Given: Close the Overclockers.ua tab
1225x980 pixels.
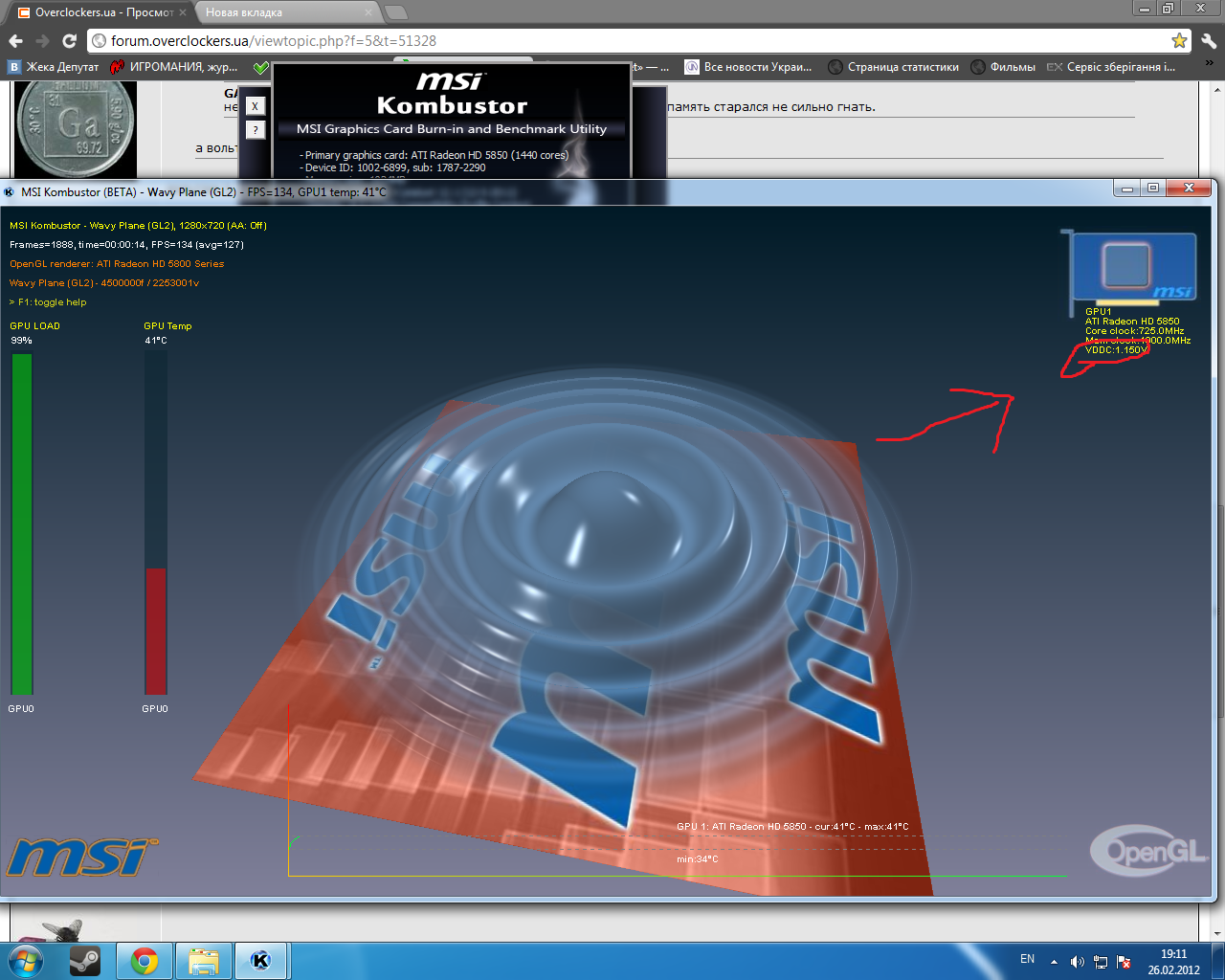Looking at the screenshot, I should point(183,12).
